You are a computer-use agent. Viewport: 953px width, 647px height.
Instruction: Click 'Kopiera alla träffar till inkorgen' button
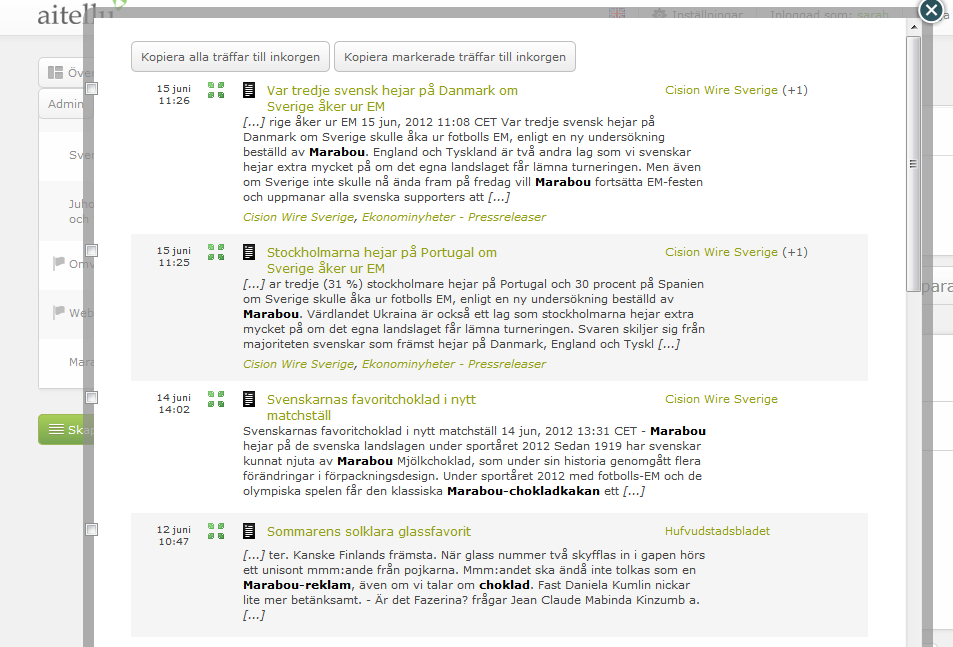(230, 56)
